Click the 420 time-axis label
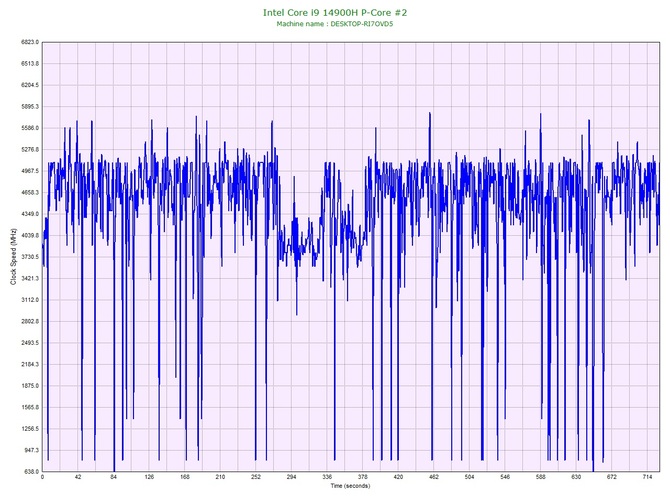The height and width of the screenshot is (503, 670). (x=398, y=477)
